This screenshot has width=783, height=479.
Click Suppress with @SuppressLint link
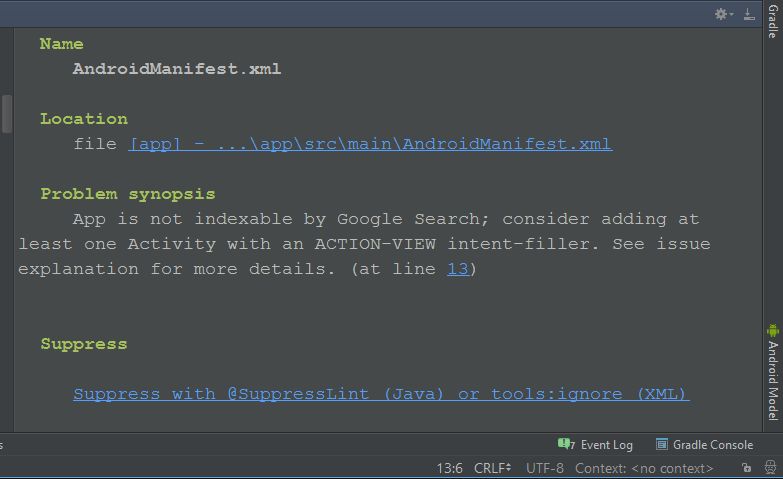(x=382, y=394)
